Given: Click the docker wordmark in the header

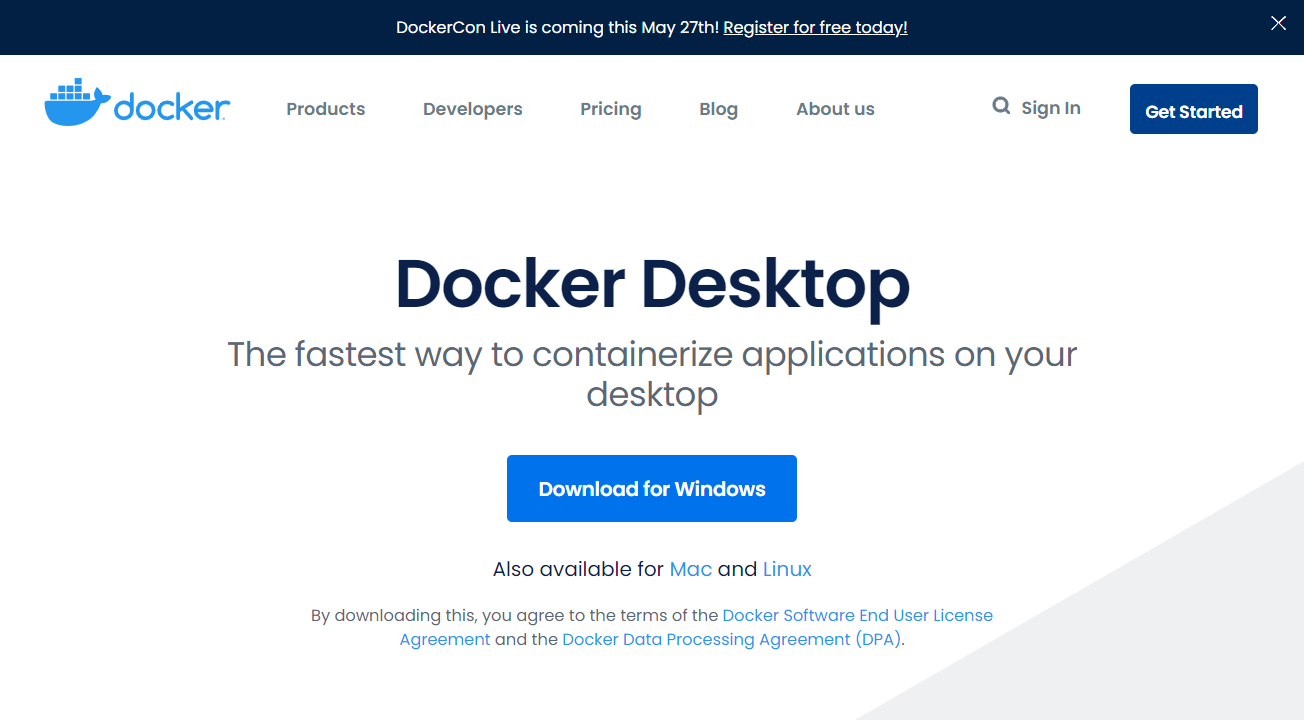Looking at the screenshot, I should 171,102.
